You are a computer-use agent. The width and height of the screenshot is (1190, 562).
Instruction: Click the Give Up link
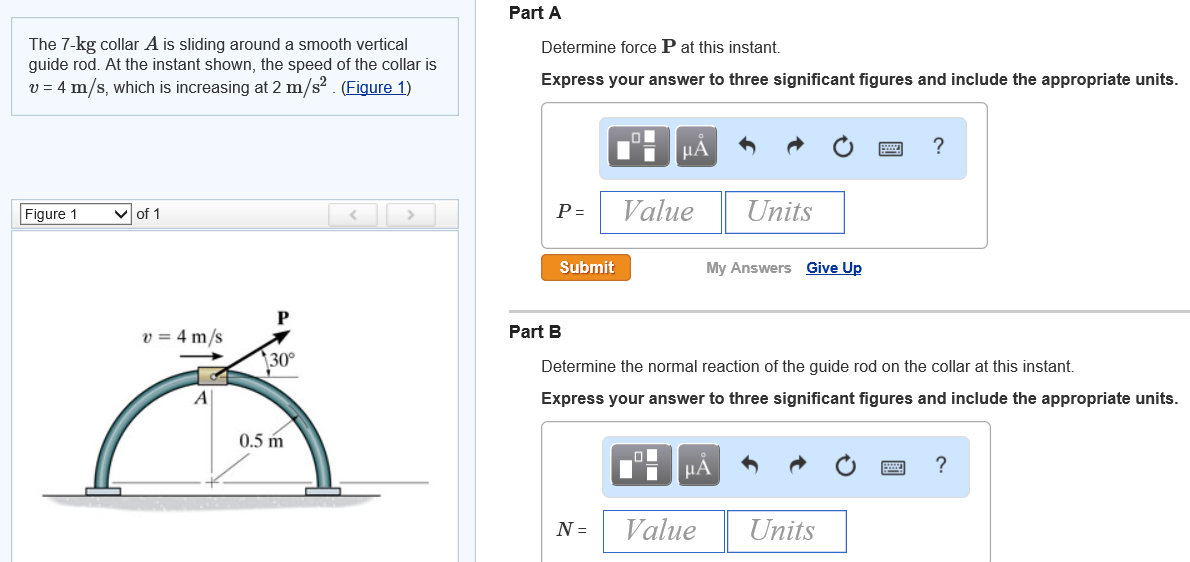(x=833, y=268)
